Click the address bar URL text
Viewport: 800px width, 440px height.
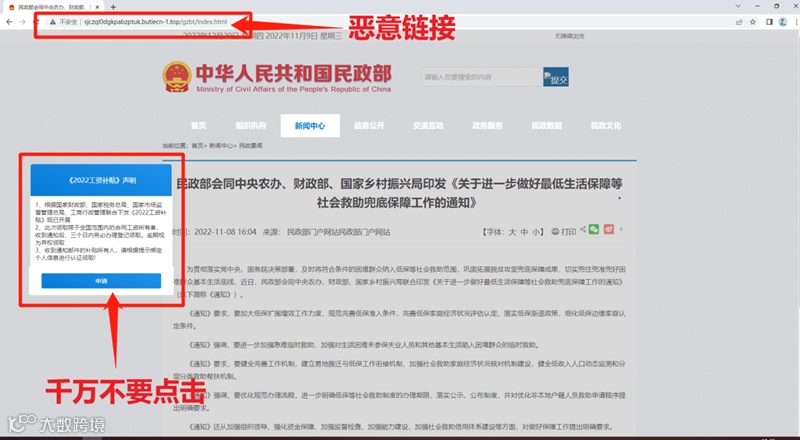point(156,22)
